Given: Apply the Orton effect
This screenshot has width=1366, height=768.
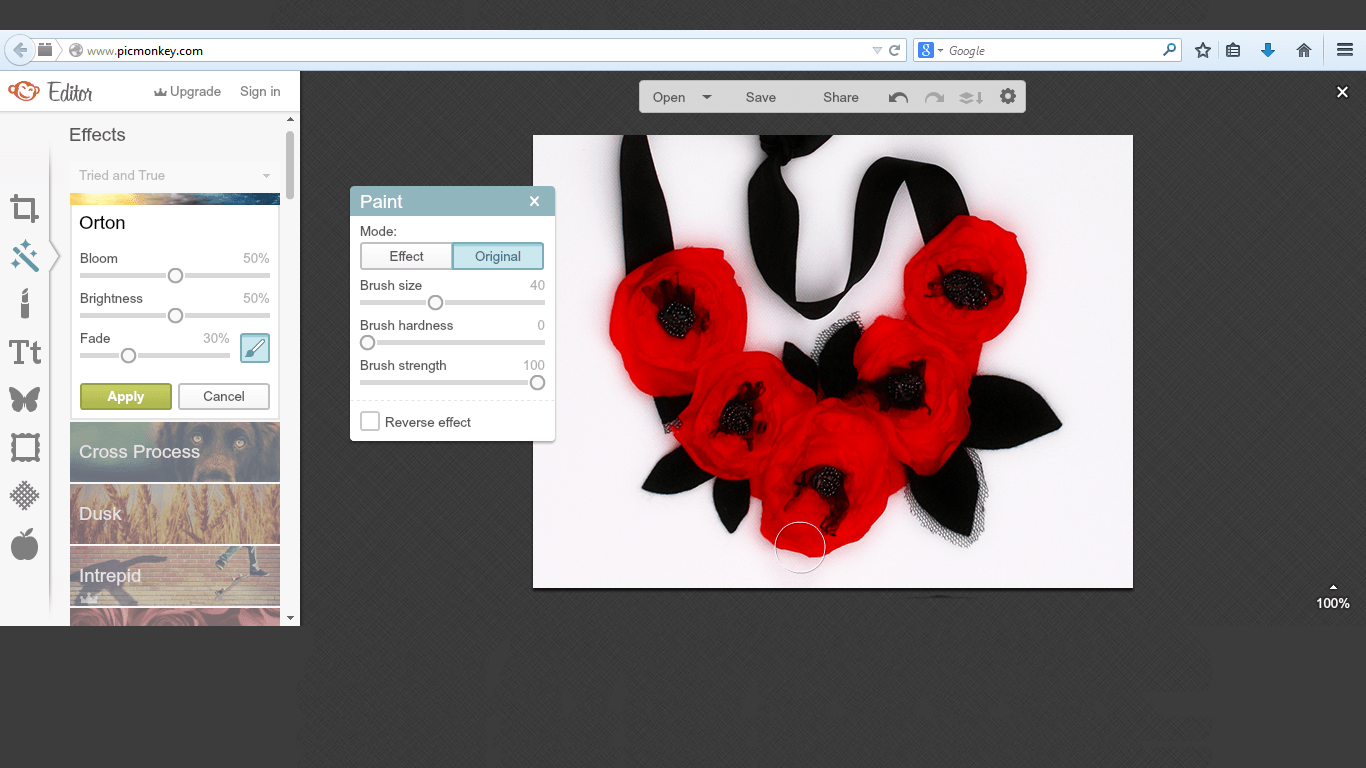Looking at the screenshot, I should pyautogui.click(x=125, y=397).
